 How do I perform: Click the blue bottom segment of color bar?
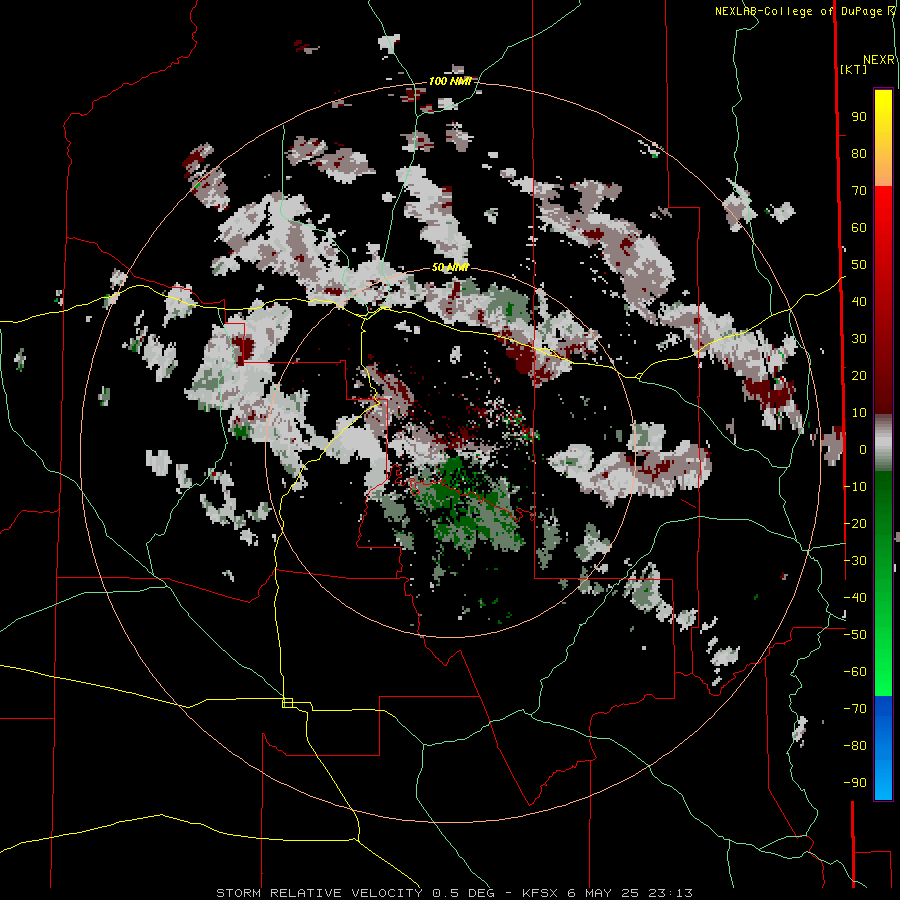tap(883, 748)
